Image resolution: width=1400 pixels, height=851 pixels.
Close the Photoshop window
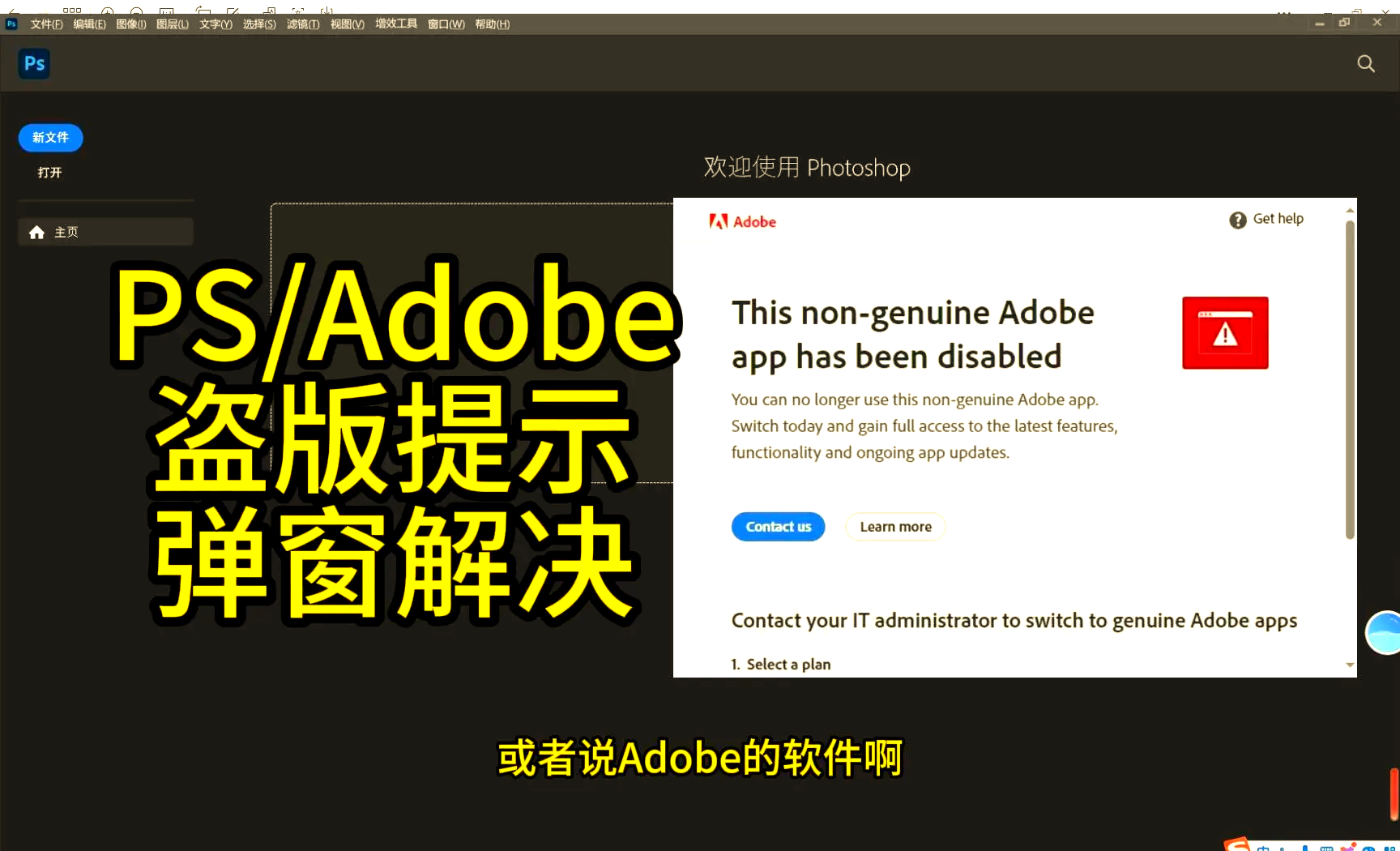tap(1377, 23)
